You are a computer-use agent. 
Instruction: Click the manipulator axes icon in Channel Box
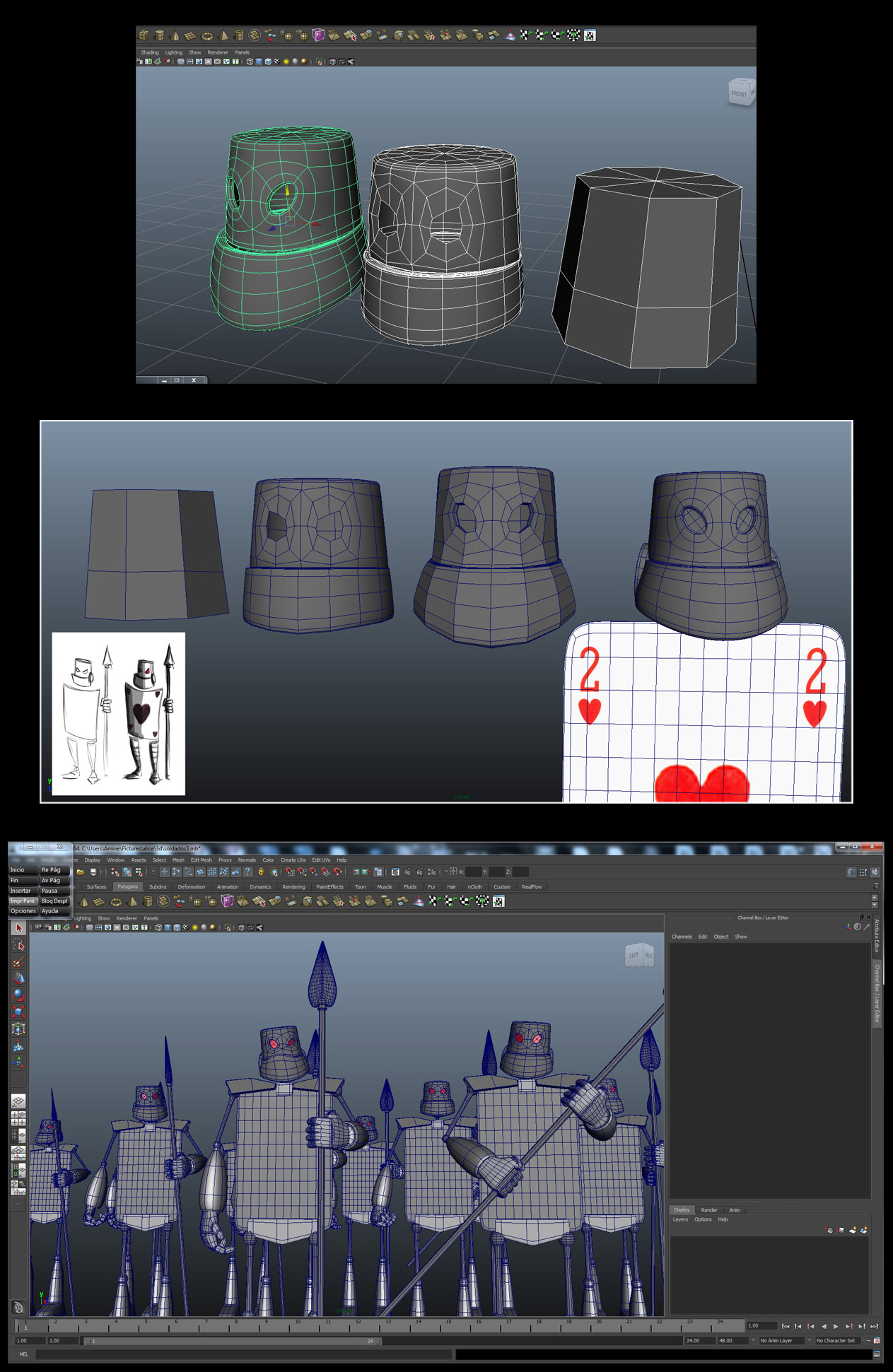click(848, 927)
